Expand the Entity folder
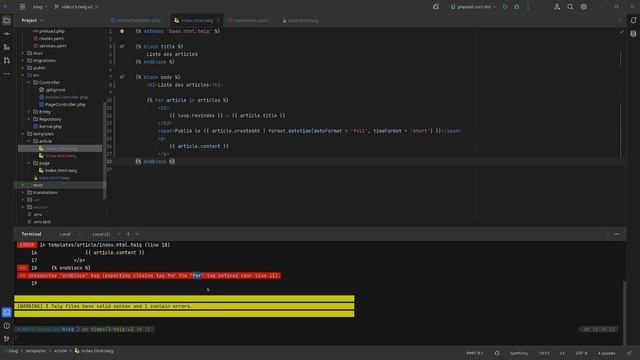The image size is (640, 360). click(x=29, y=112)
